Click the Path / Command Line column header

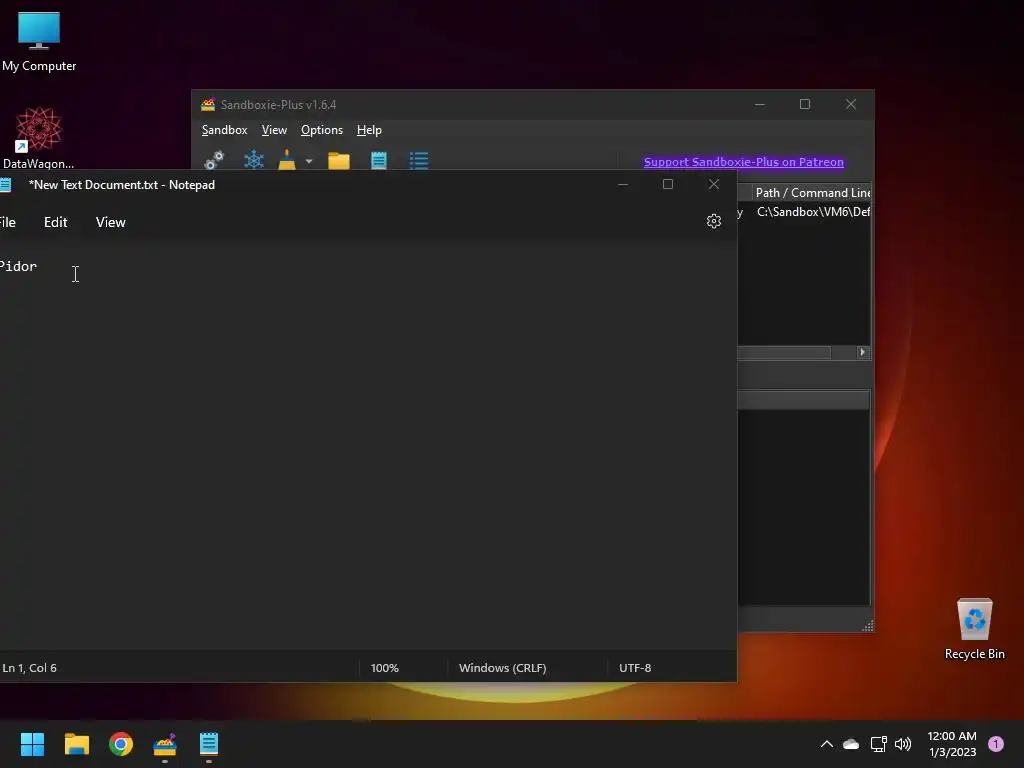(x=812, y=193)
